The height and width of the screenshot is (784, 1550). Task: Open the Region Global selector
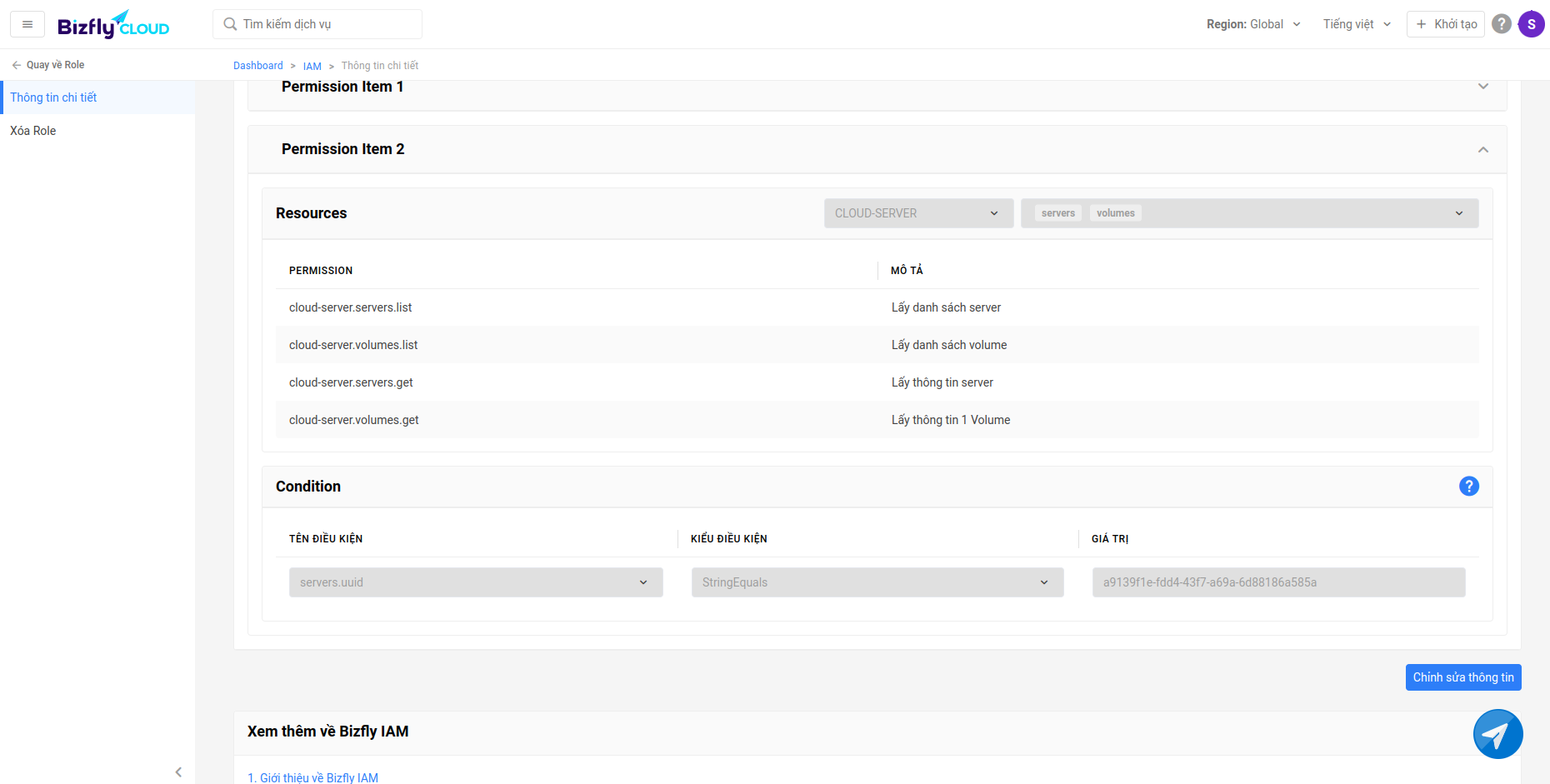click(1252, 24)
